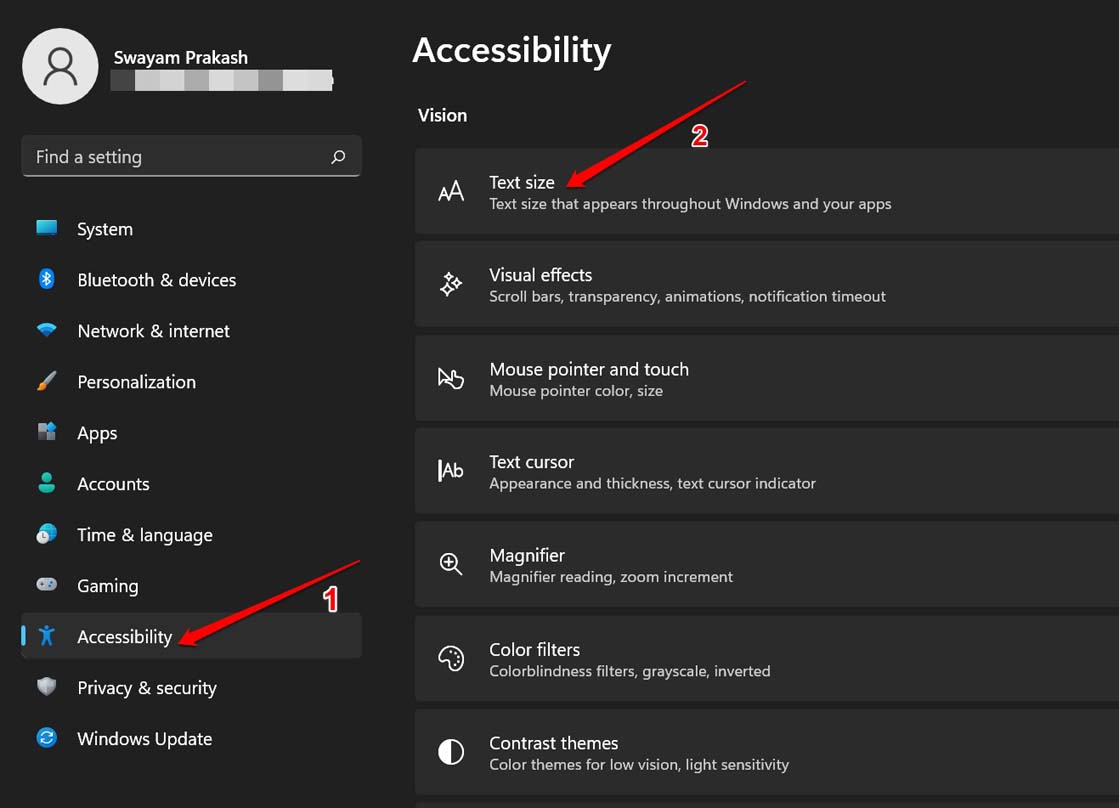Screen dimensions: 1119x808
Task: Select the System sidebar entry
Action: tap(105, 228)
